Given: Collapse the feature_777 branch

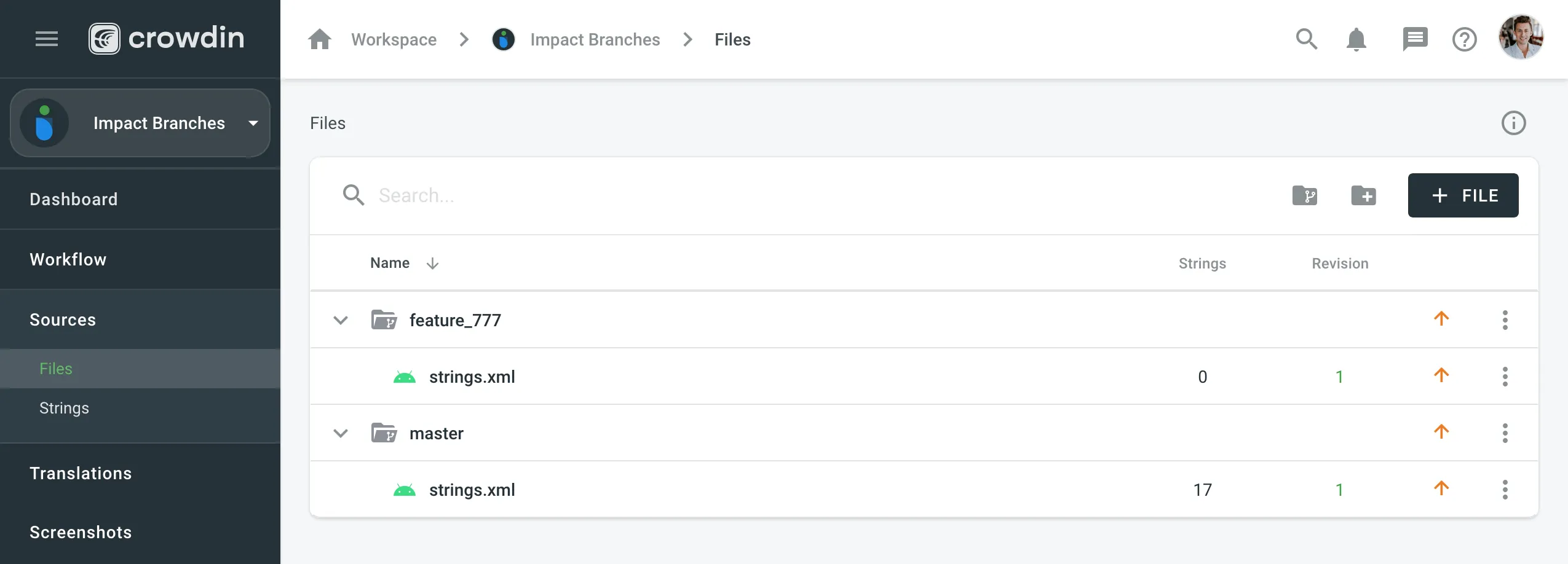Looking at the screenshot, I should pos(340,319).
